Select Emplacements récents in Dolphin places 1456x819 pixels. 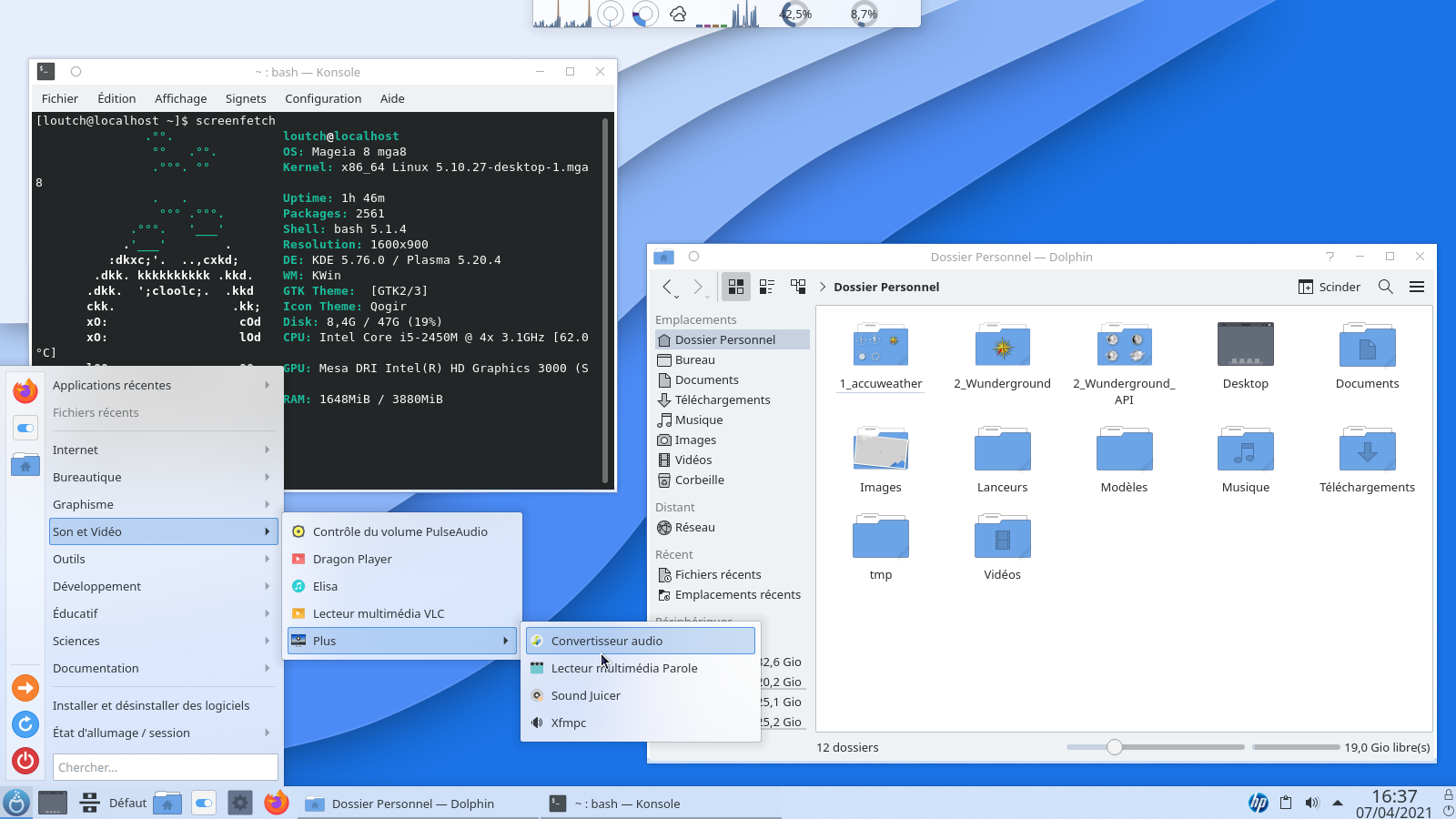tap(732, 594)
